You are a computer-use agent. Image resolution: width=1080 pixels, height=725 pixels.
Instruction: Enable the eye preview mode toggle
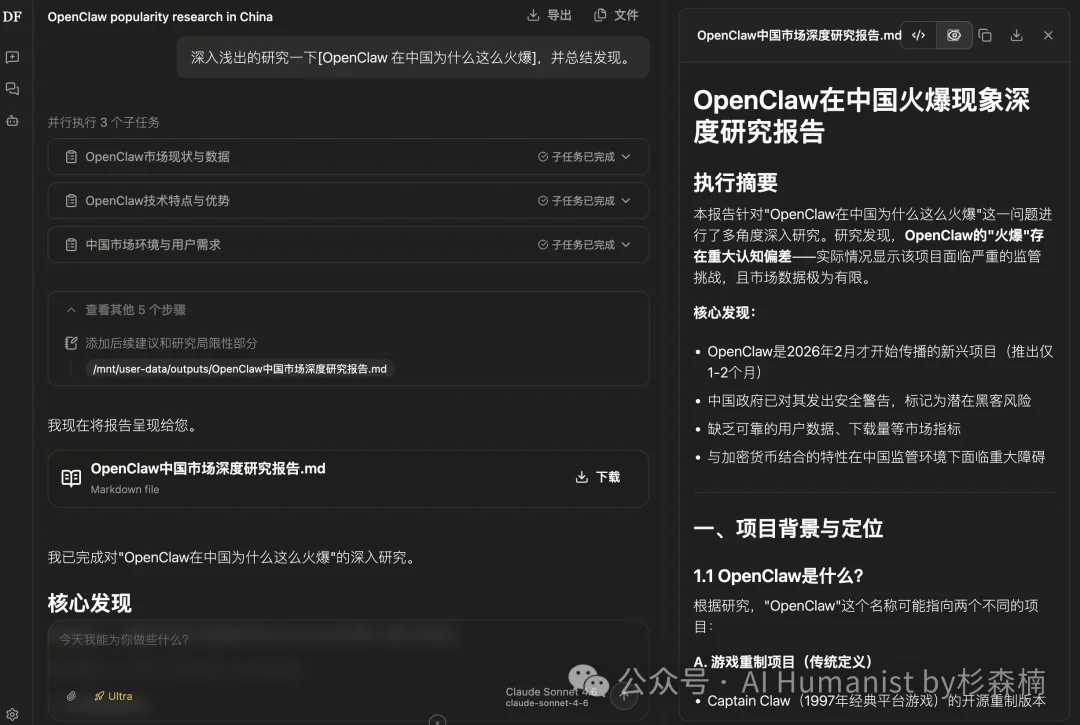954,35
